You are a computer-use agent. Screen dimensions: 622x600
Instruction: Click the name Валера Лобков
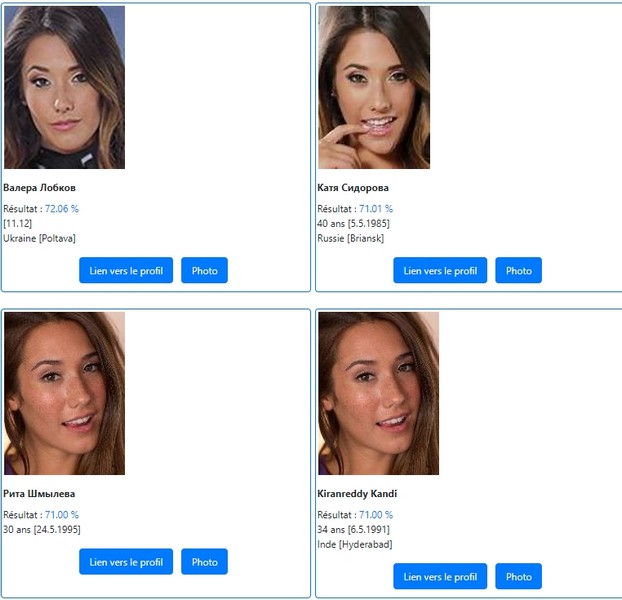point(39,188)
